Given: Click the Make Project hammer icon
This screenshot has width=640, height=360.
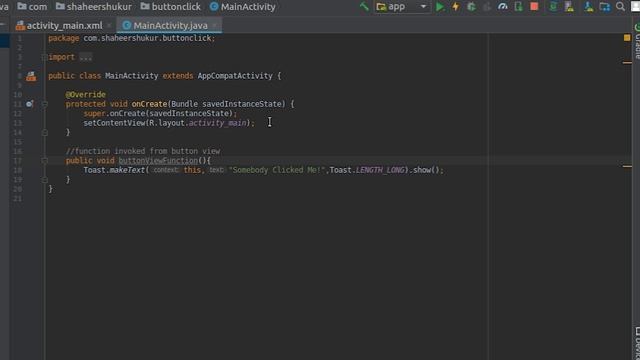Looking at the screenshot, I should [x=364, y=7].
